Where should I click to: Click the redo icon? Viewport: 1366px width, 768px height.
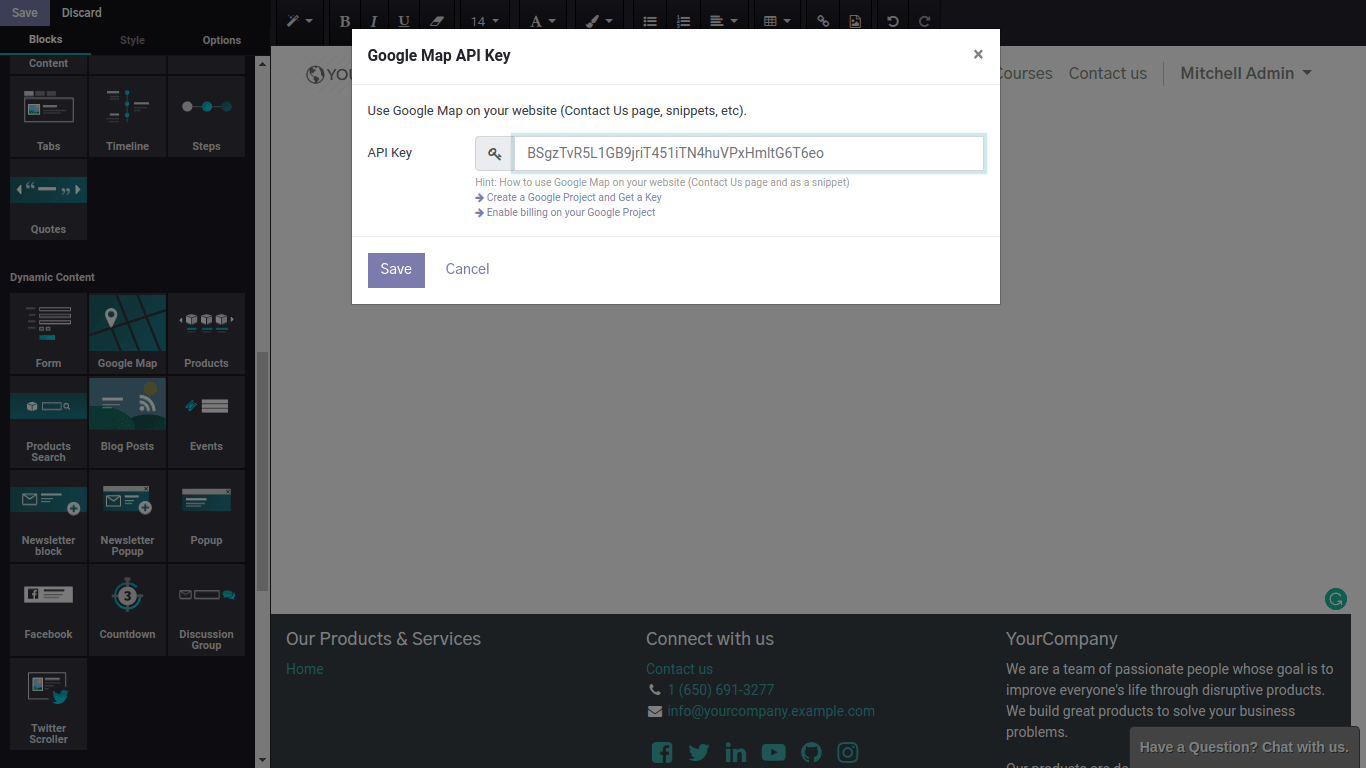[925, 21]
